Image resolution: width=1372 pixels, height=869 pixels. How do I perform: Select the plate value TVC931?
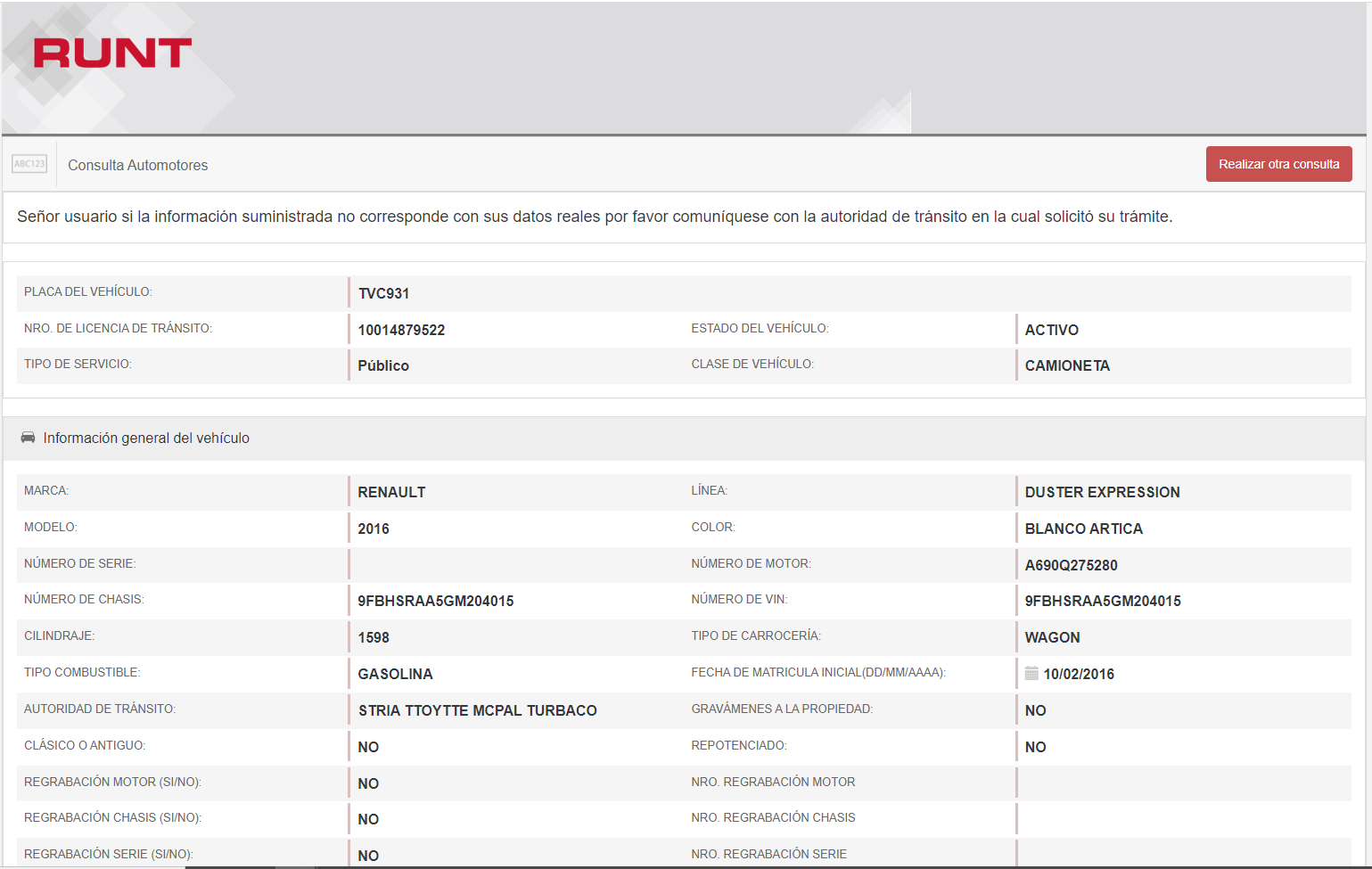click(x=383, y=293)
